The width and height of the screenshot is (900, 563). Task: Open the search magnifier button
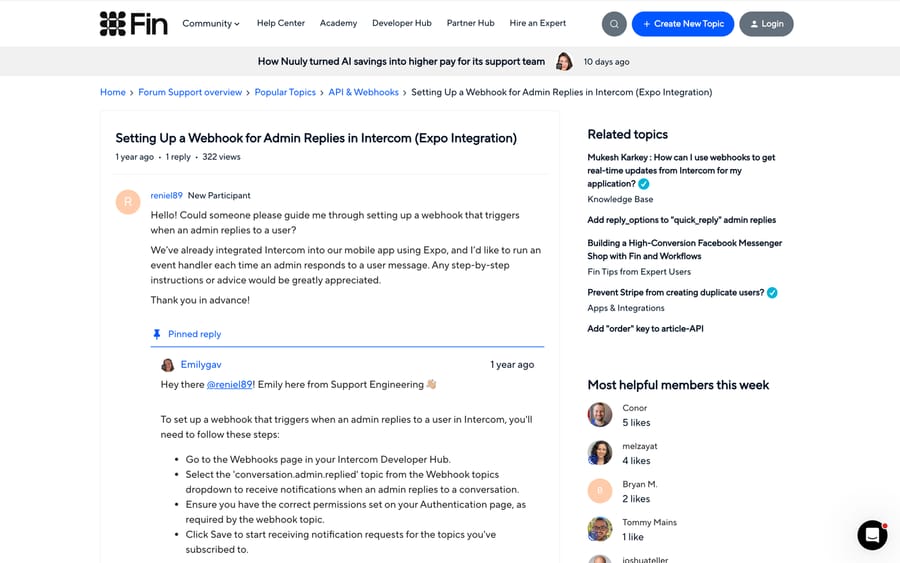[x=614, y=24]
